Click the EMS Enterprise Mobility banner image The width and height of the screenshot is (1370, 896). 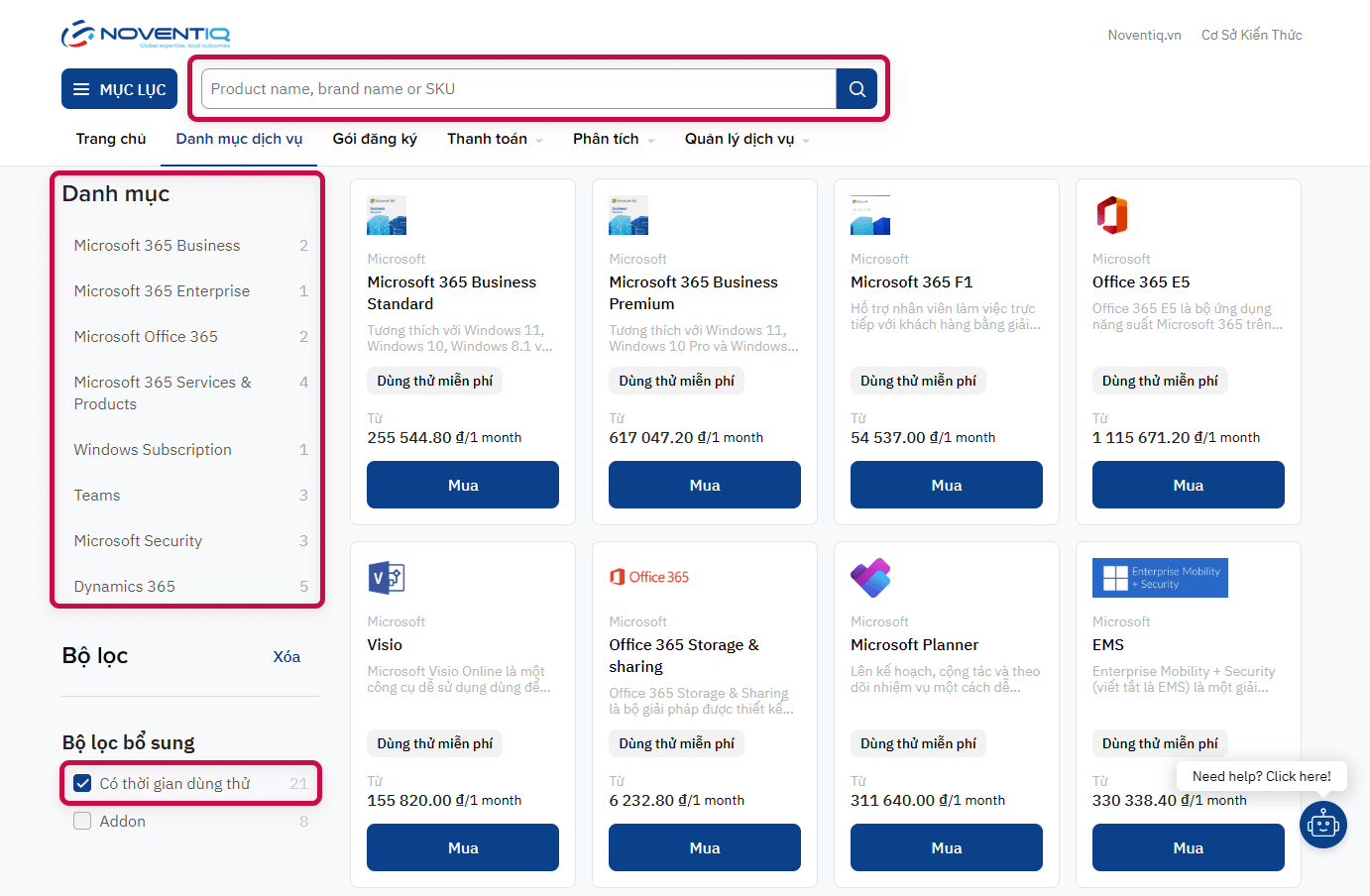tap(1159, 578)
